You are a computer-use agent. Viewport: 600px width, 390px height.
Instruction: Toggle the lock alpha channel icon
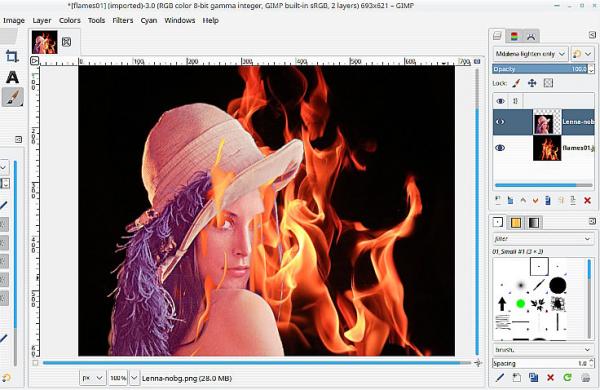548,83
